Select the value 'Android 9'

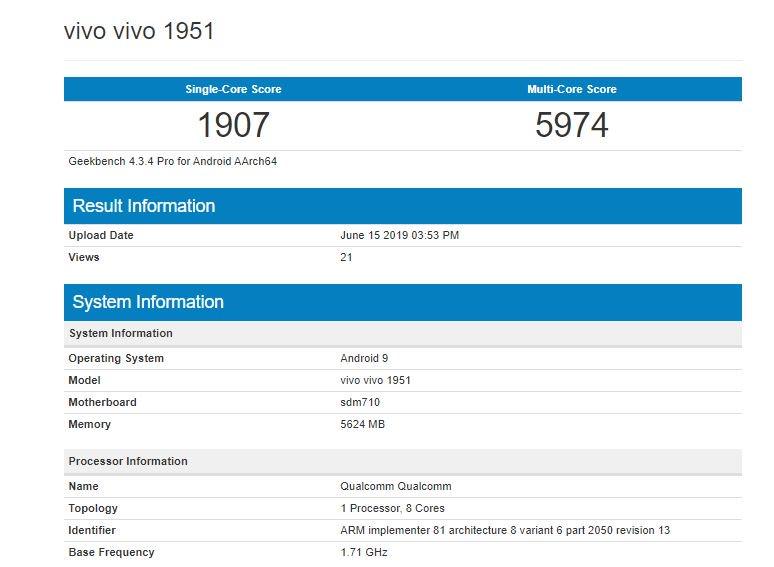tap(364, 358)
